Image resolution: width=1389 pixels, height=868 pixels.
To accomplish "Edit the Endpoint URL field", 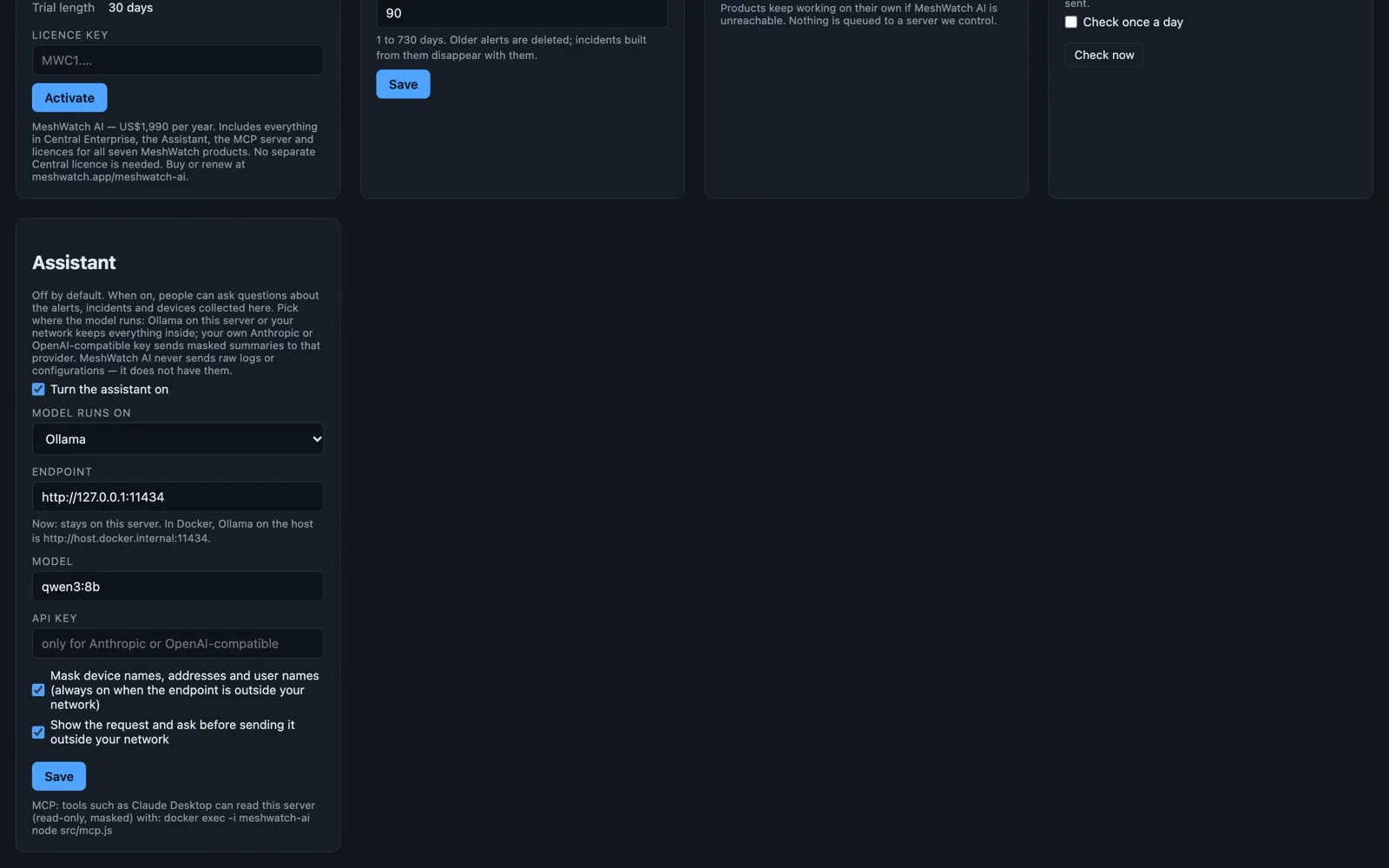I will (178, 497).
